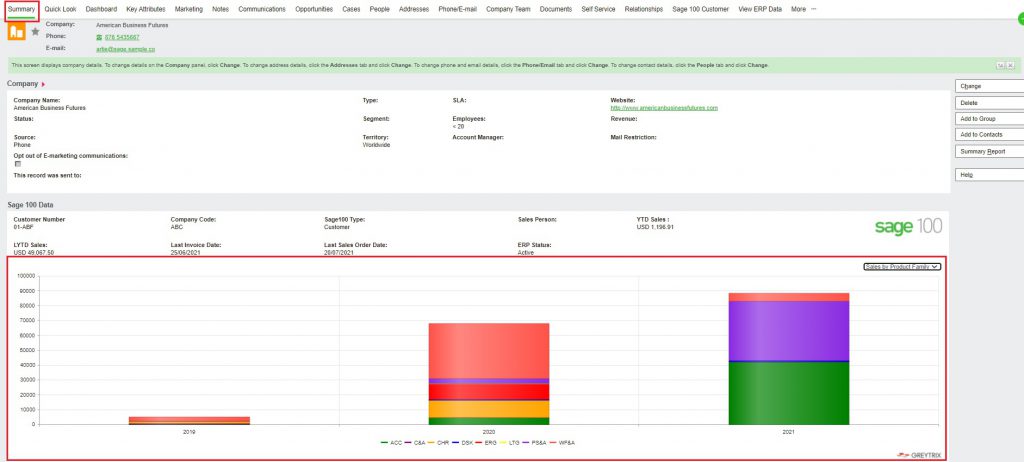Click the WF&A segment of the 2020 bar
The height and width of the screenshot is (462, 1024).
(488, 350)
